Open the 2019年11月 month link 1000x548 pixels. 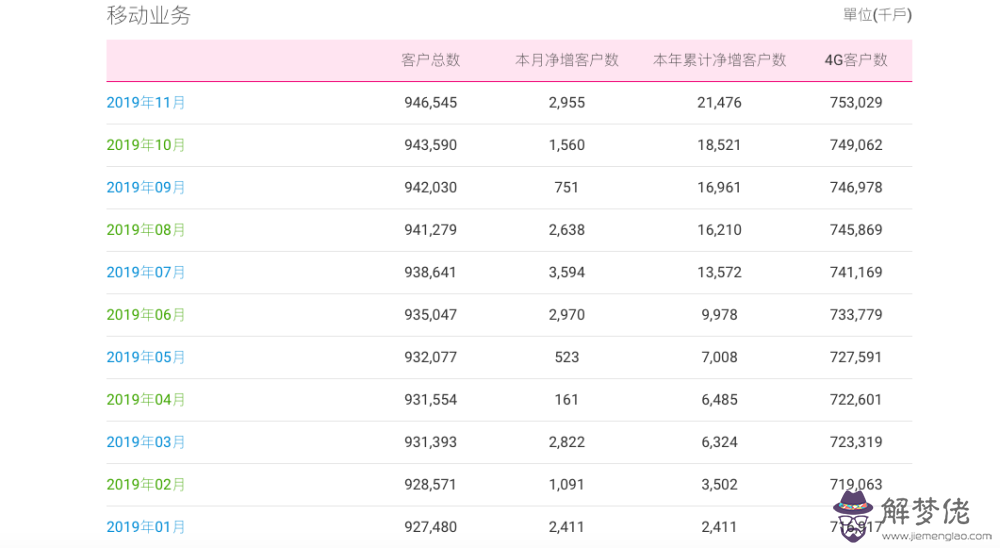[x=146, y=102]
